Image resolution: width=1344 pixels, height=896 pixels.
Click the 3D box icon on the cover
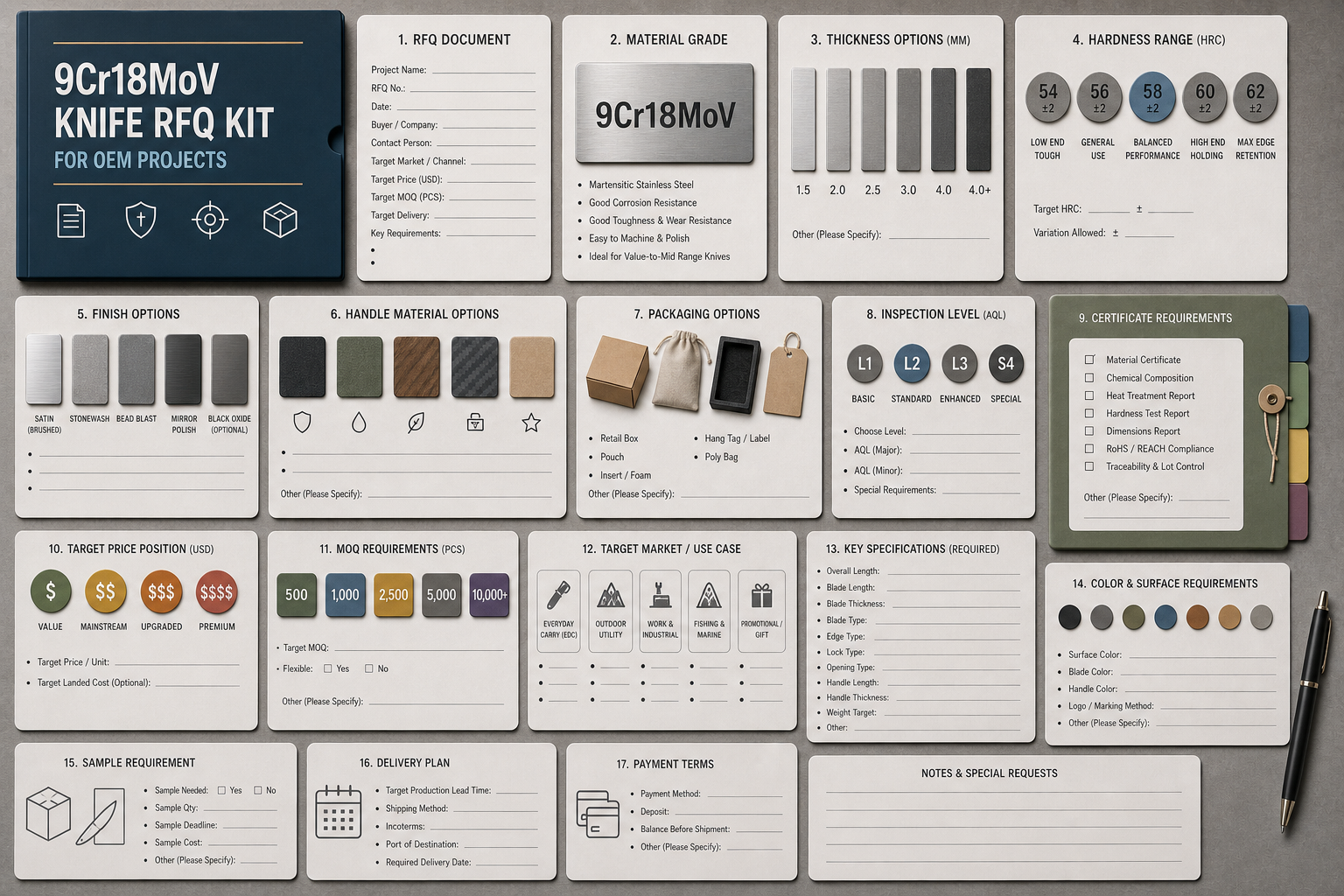pos(280,220)
